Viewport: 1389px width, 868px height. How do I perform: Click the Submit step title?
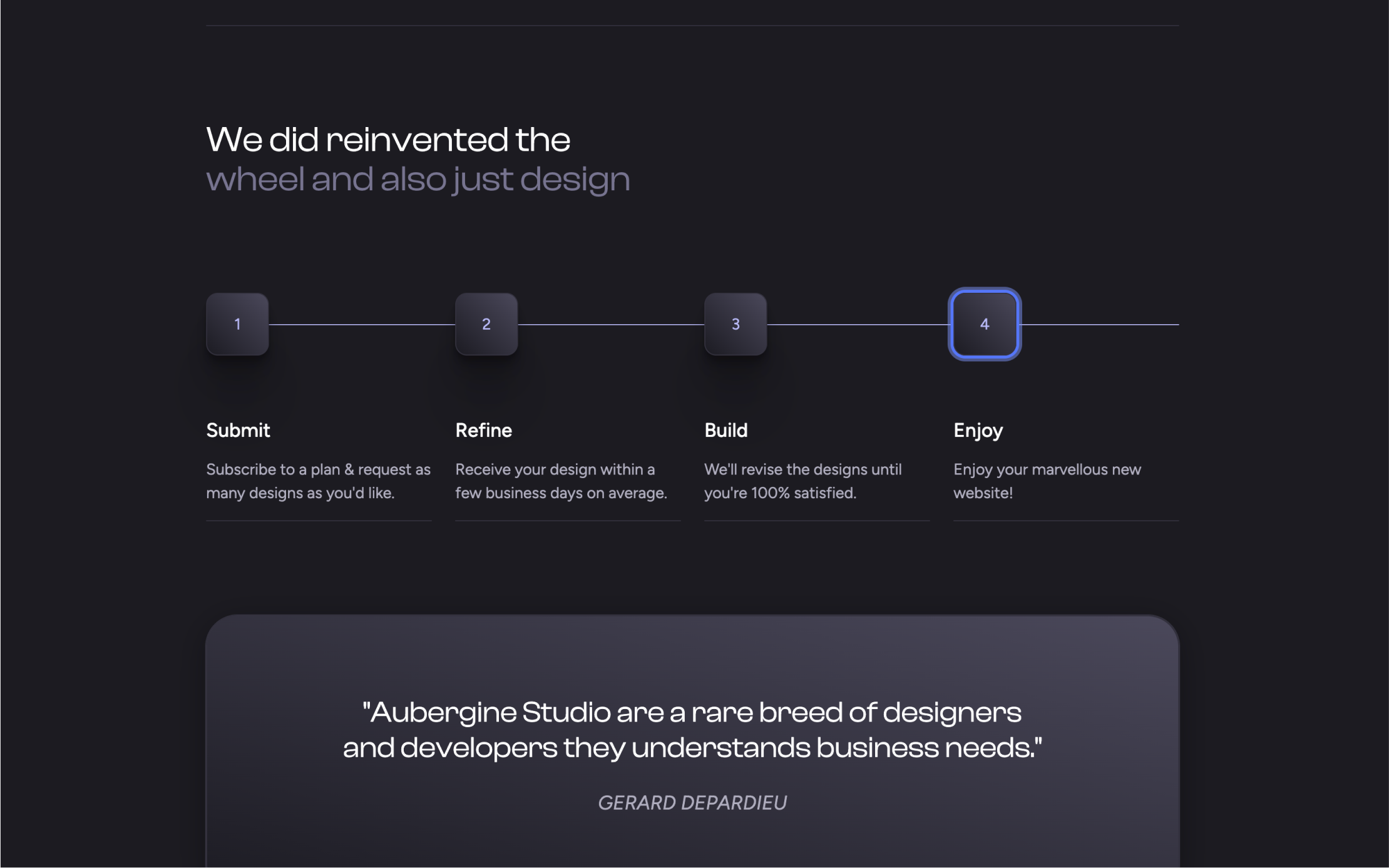pyautogui.click(x=238, y=431)
